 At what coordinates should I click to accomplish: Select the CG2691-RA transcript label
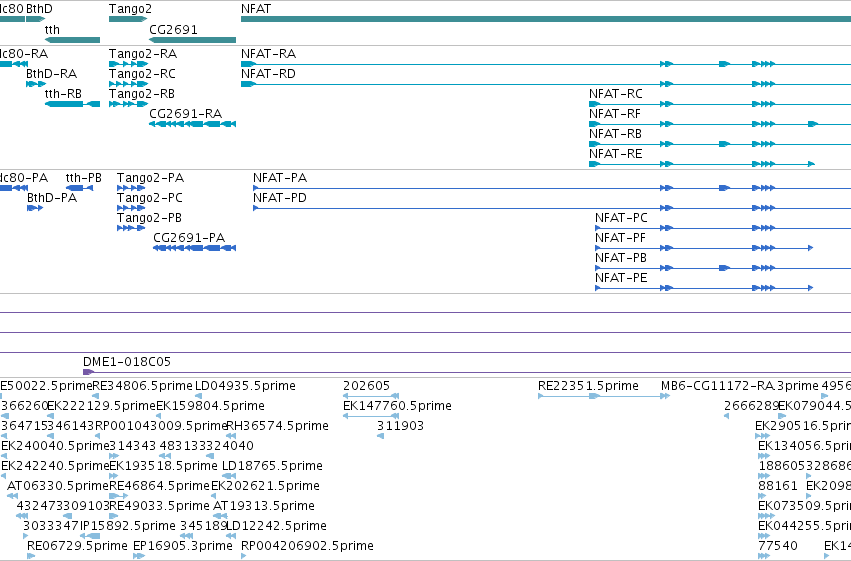click(186, 114)
